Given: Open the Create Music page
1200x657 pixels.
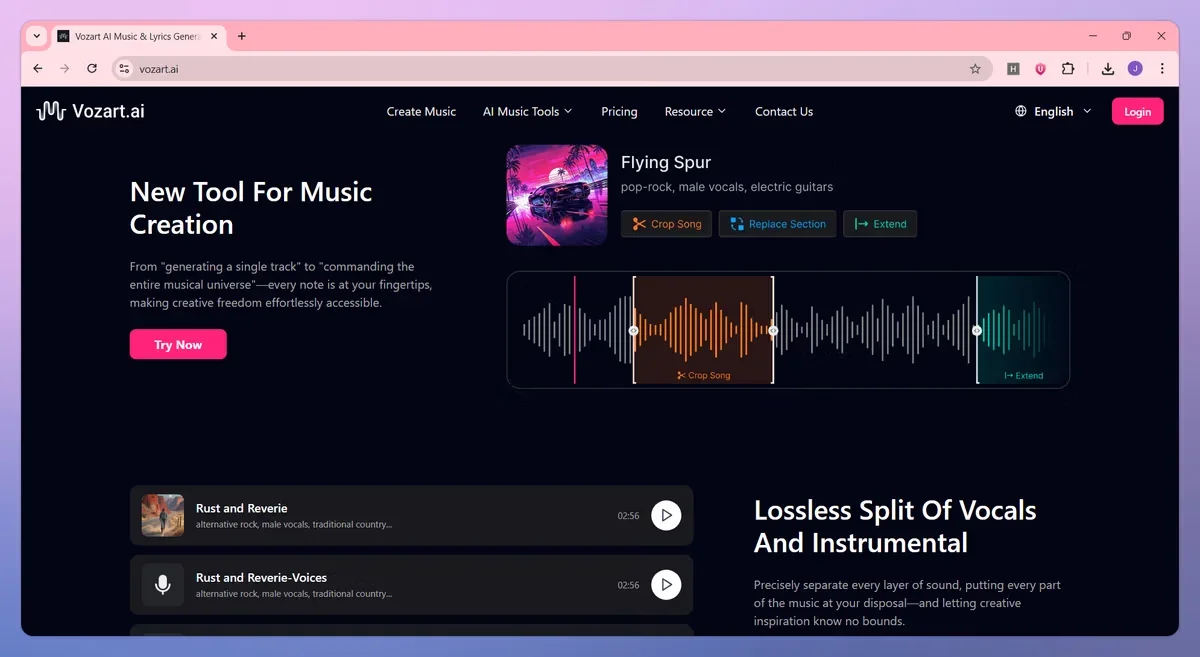Looking at the screenshot, I should [x=421, y=112].
